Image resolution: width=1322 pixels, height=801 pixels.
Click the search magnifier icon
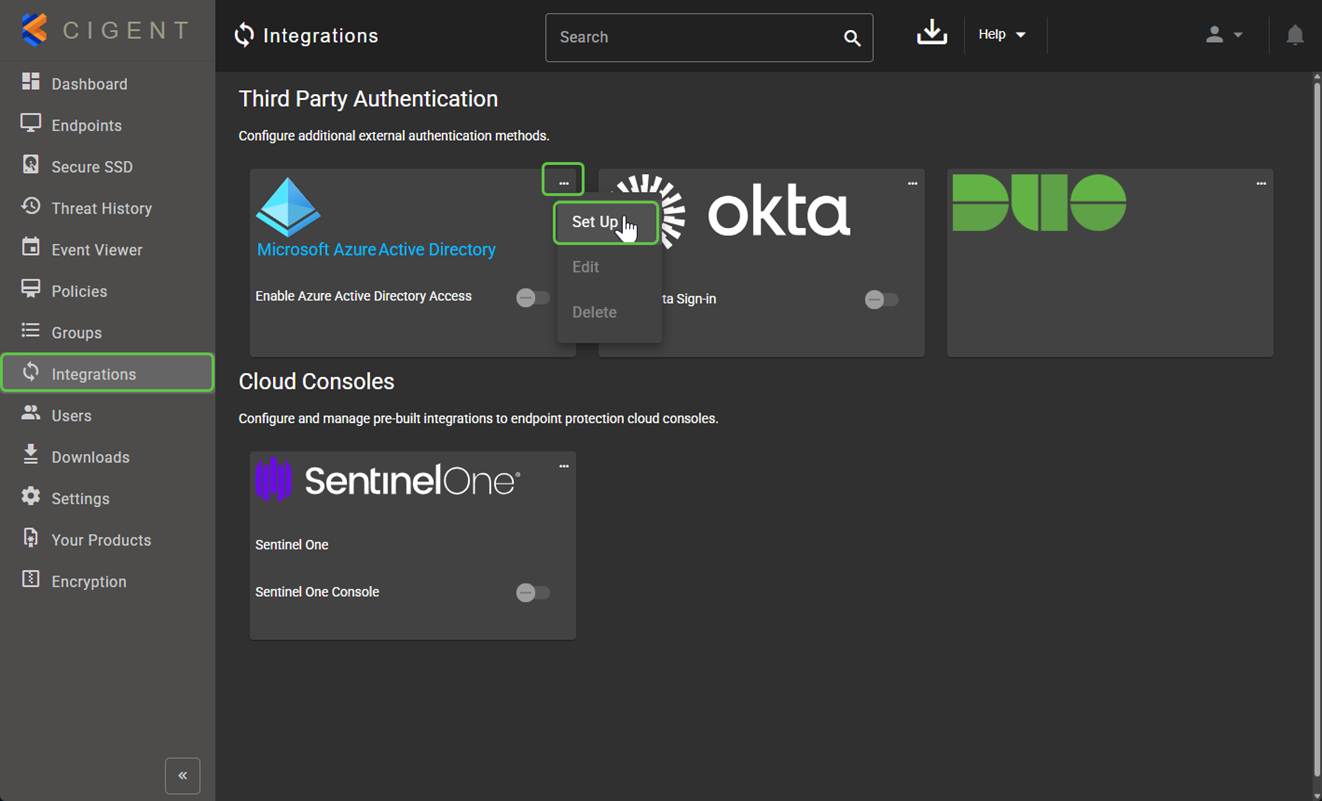tap(852, 38)
